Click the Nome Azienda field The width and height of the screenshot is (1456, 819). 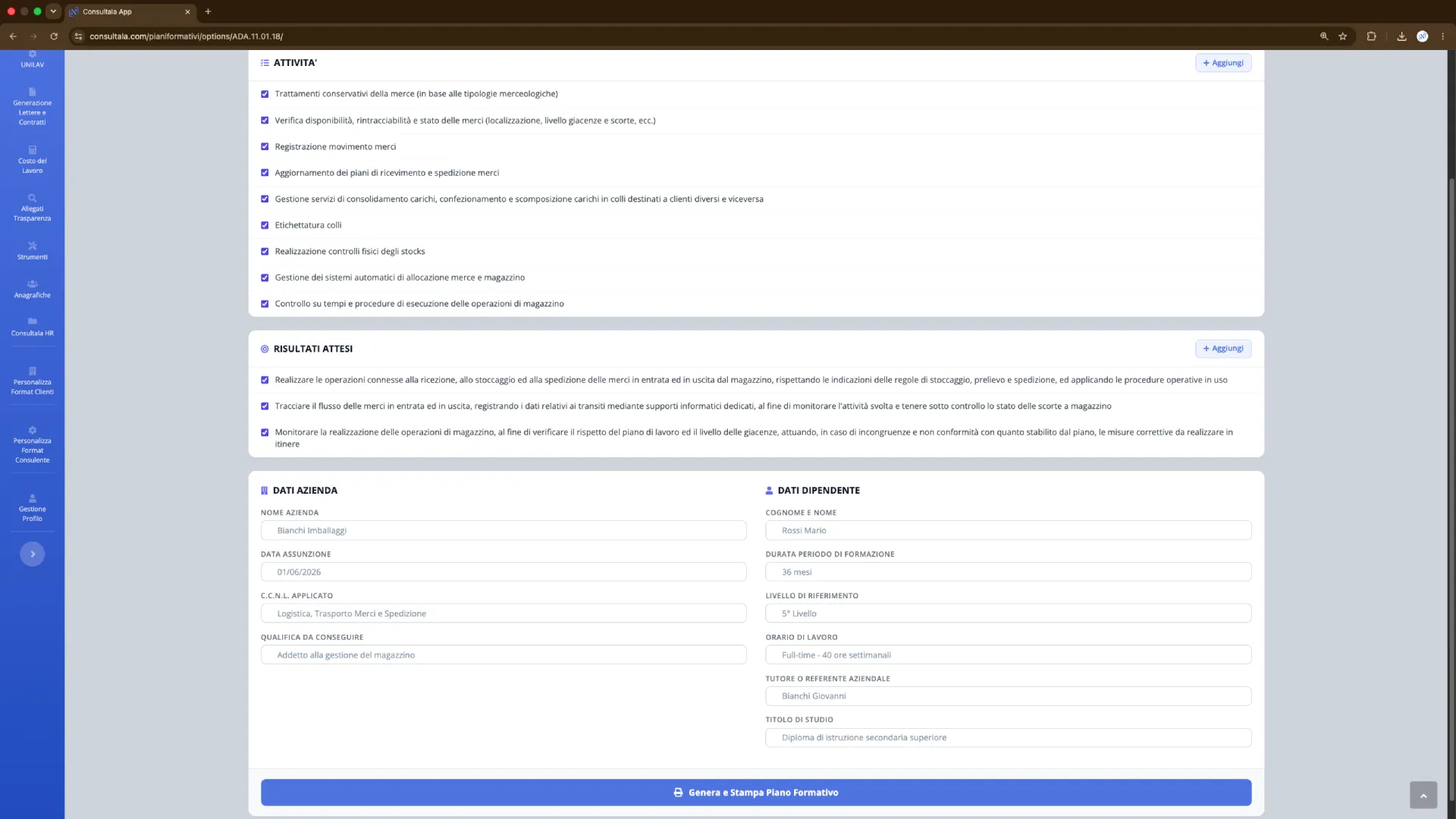pos(504,530)
